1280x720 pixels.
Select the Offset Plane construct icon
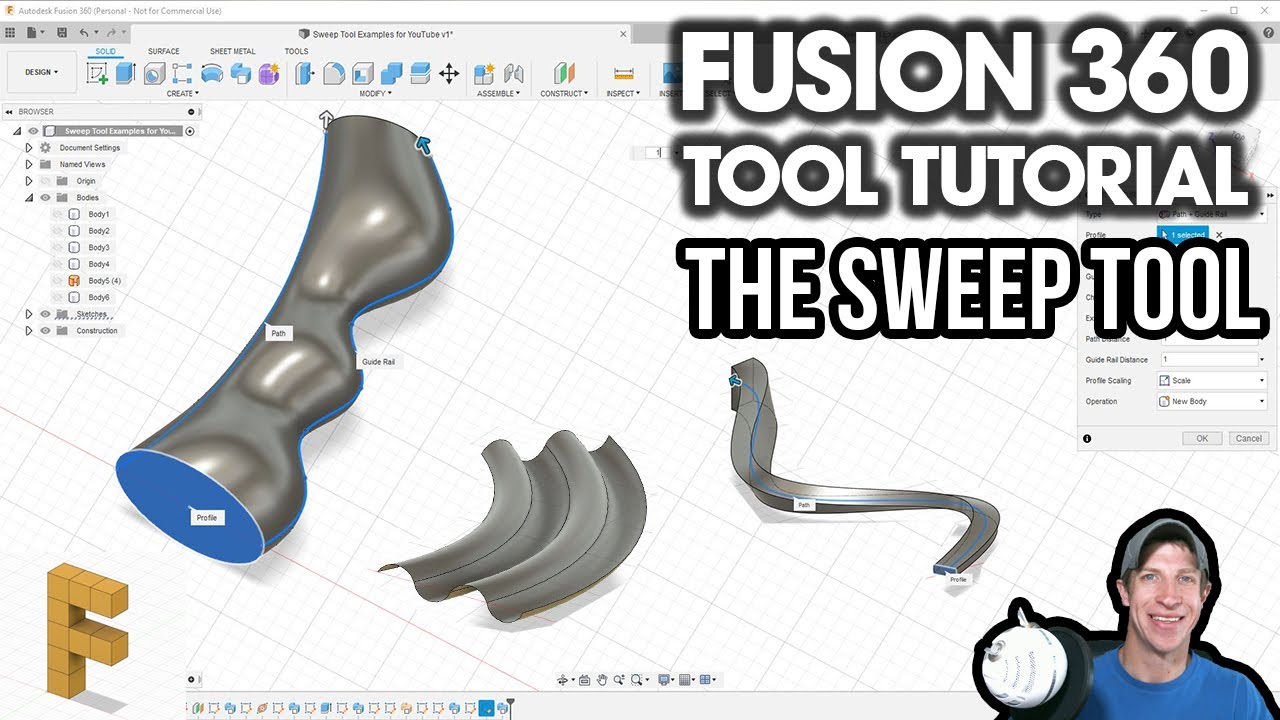[x=564, y=73]
